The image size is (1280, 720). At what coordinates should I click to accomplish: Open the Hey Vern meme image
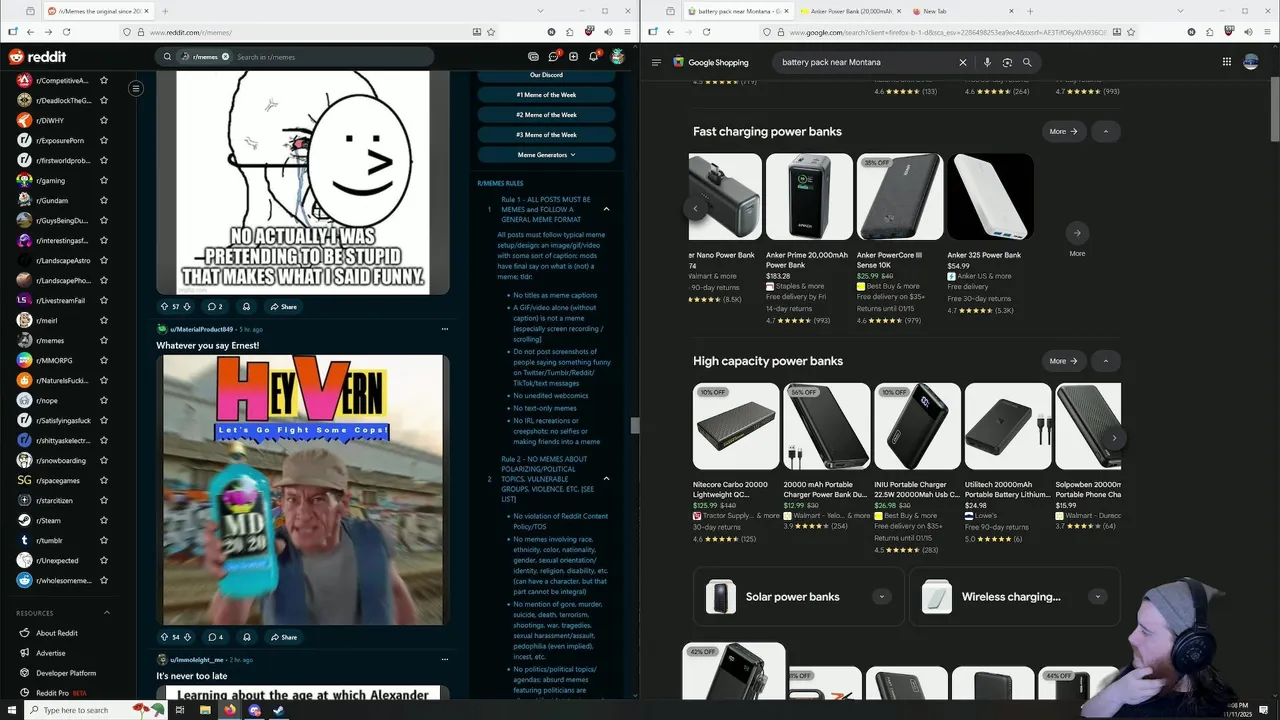(x=303, y=490)
